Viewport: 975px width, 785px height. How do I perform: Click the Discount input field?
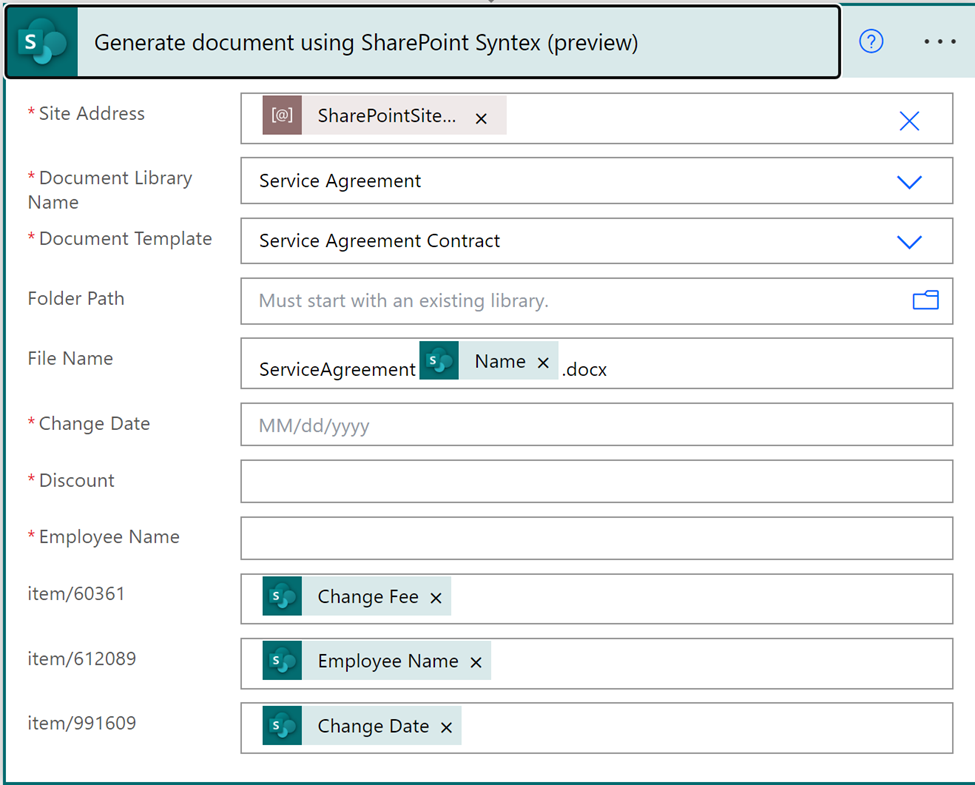tap(596, 482)
